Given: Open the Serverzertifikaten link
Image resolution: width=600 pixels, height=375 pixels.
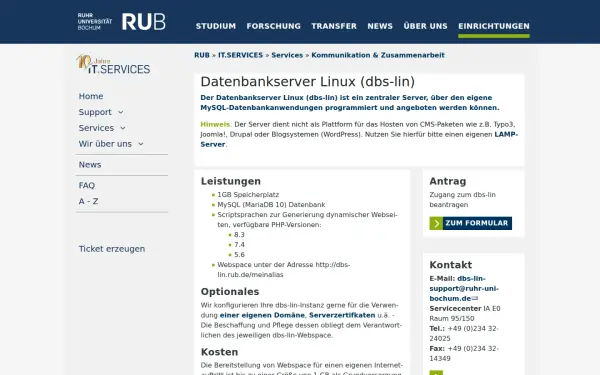Looking at the screenshot, I should pyautogui.click(x=342, y=315).
